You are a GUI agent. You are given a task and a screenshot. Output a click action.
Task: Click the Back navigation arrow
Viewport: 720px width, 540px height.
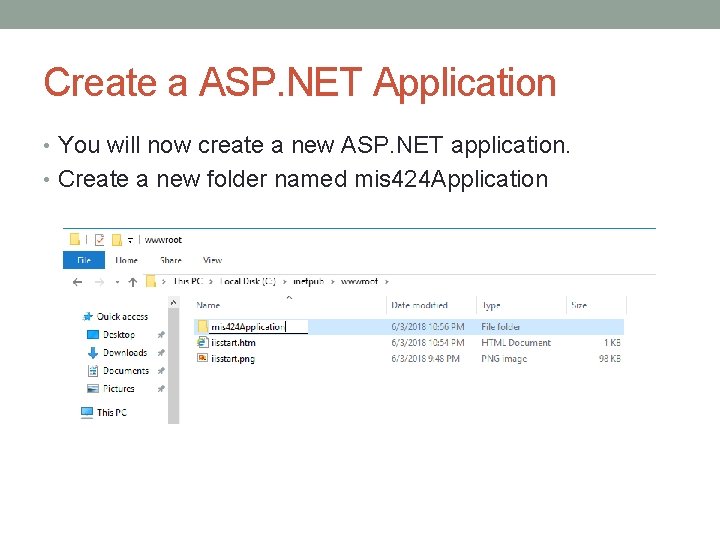pos(77,282)
